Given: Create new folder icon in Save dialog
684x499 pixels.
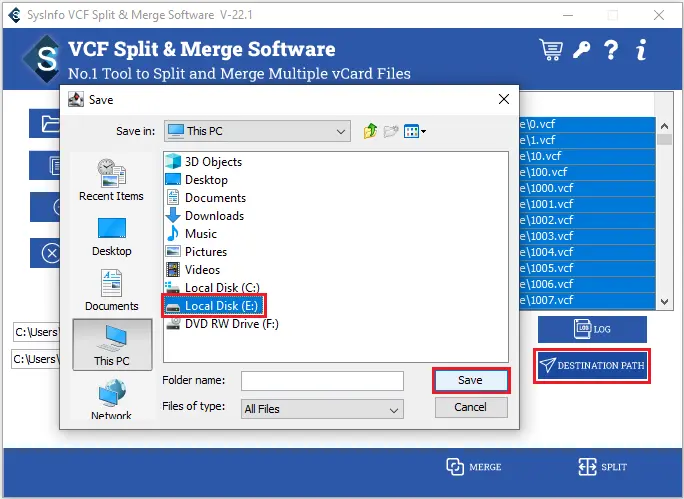Looking at the screenshot, I should [391, 131].
